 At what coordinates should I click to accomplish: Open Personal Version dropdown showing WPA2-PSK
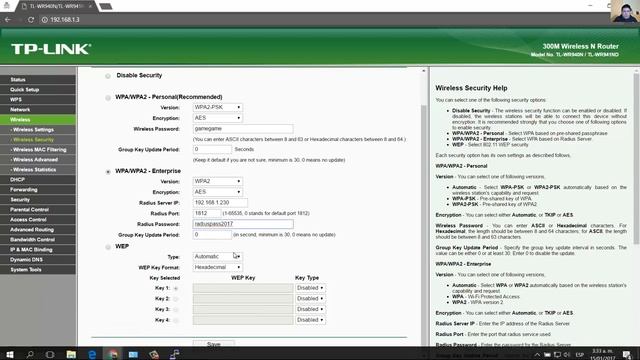coord(218,107)
